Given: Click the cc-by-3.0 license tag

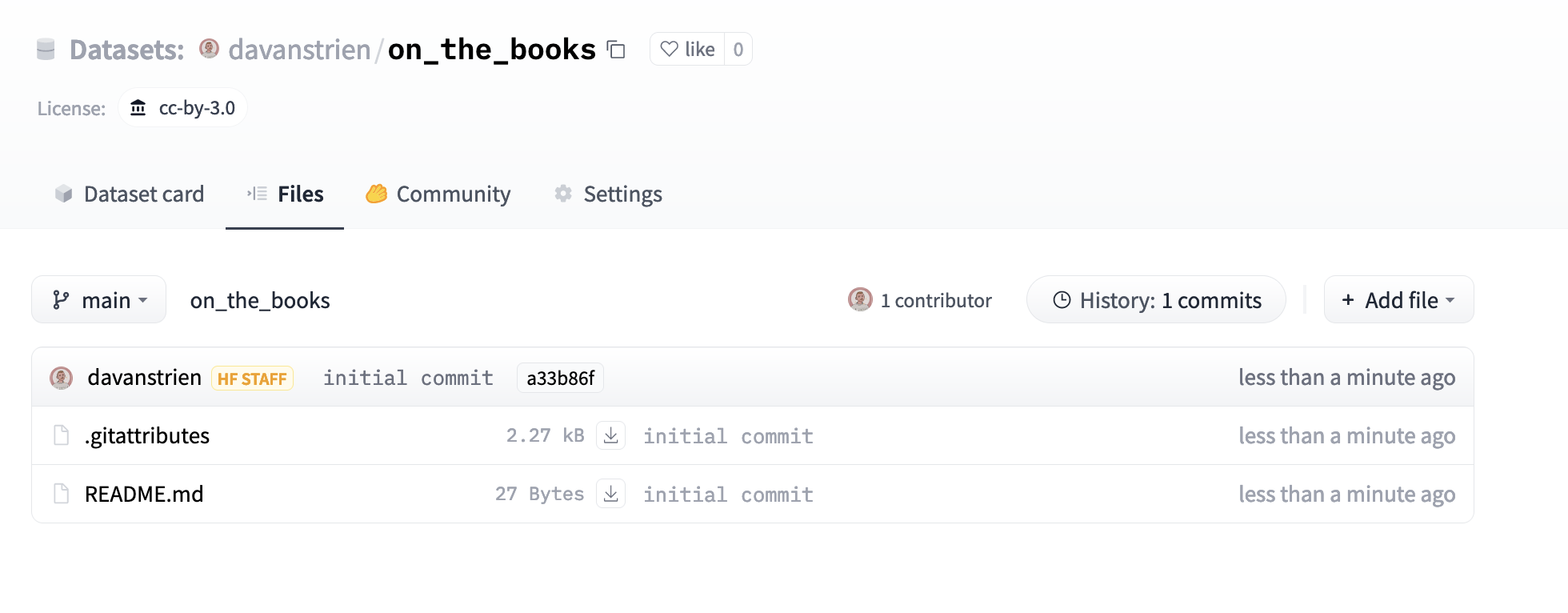Looking at the screenshot, I should [183, 108].
